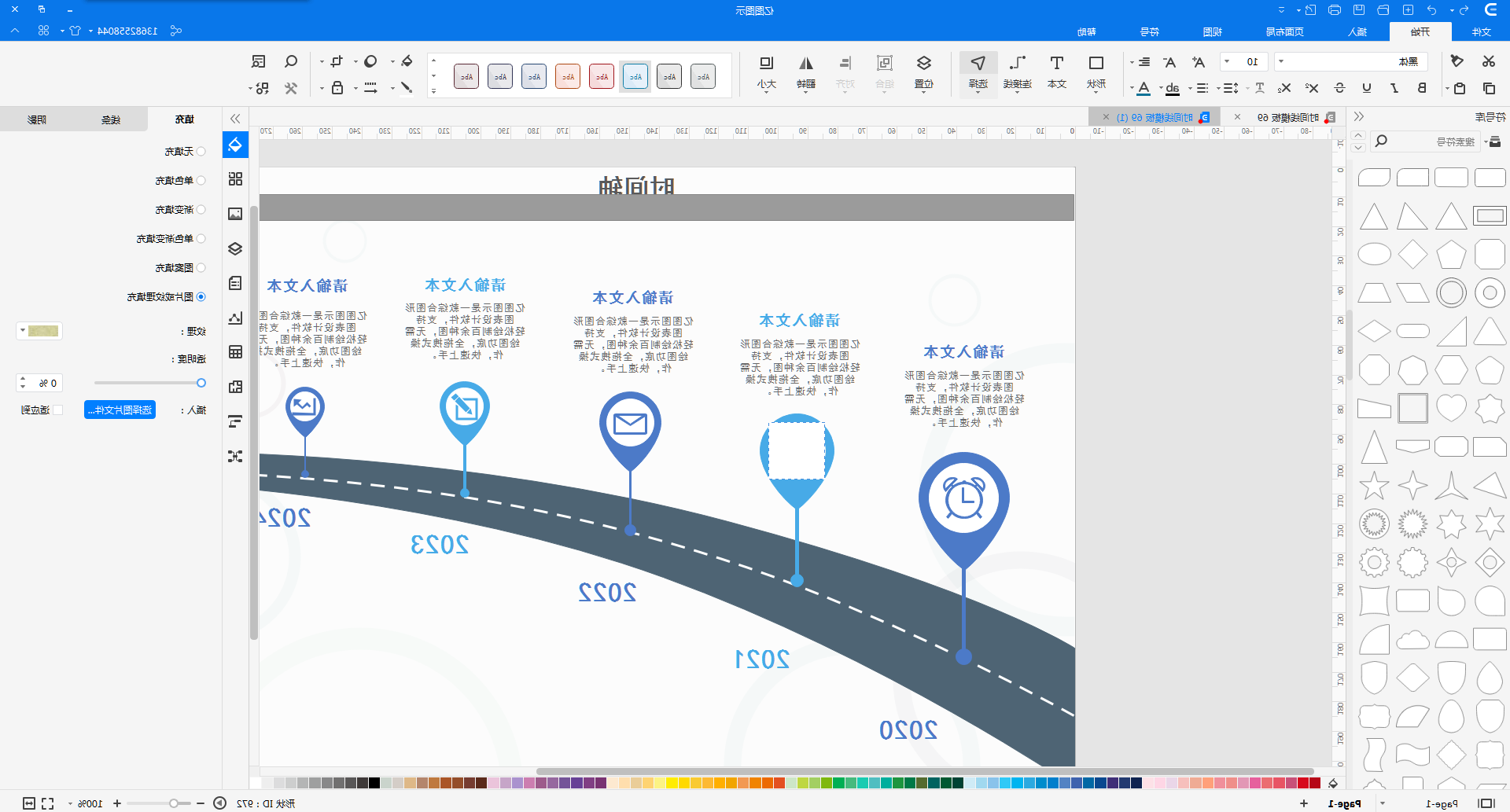Open the 纹理 texture dropdown
Screen dimensions: 1510x812
coord(39,331)
